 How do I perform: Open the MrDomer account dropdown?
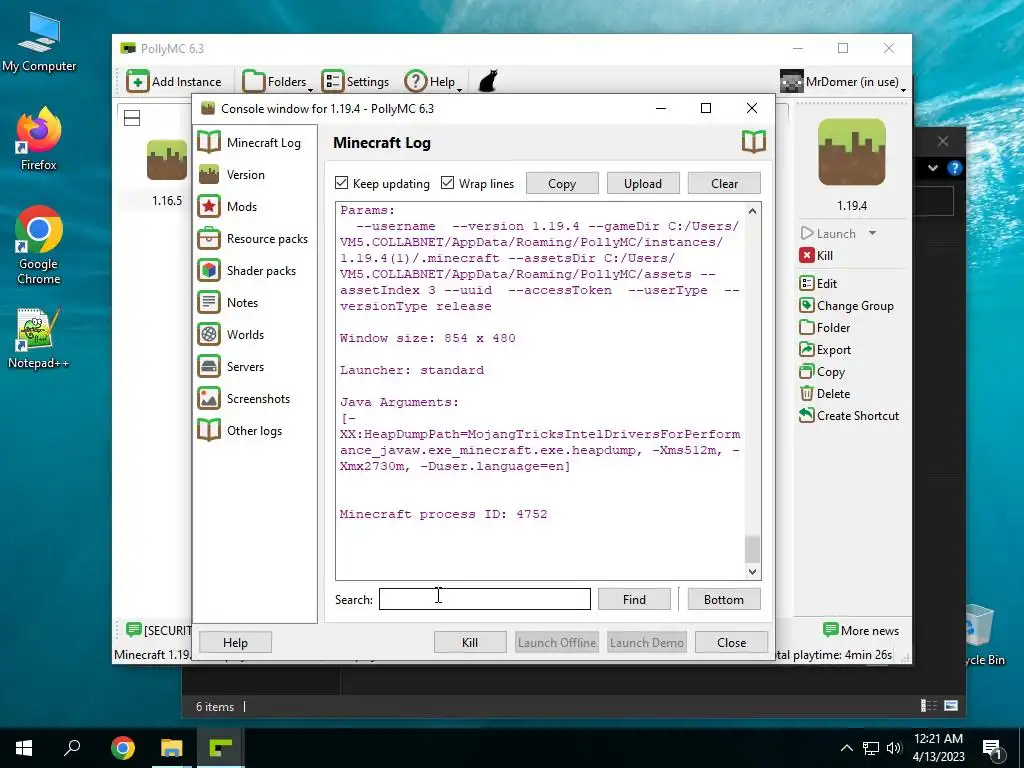click(x=843, y=82)
